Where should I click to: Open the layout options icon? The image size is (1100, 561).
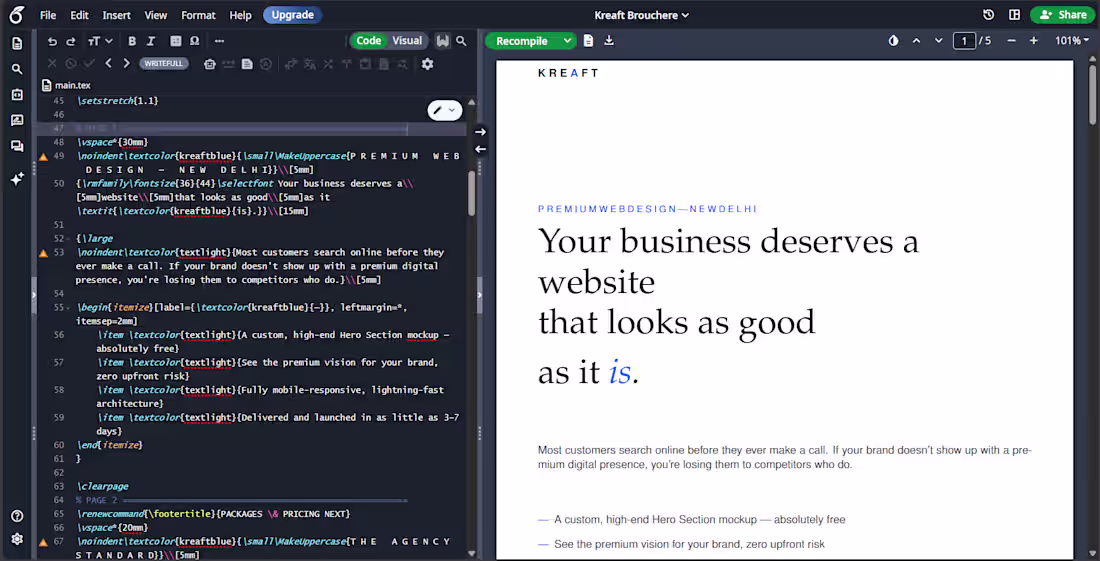coord(1014,15)
